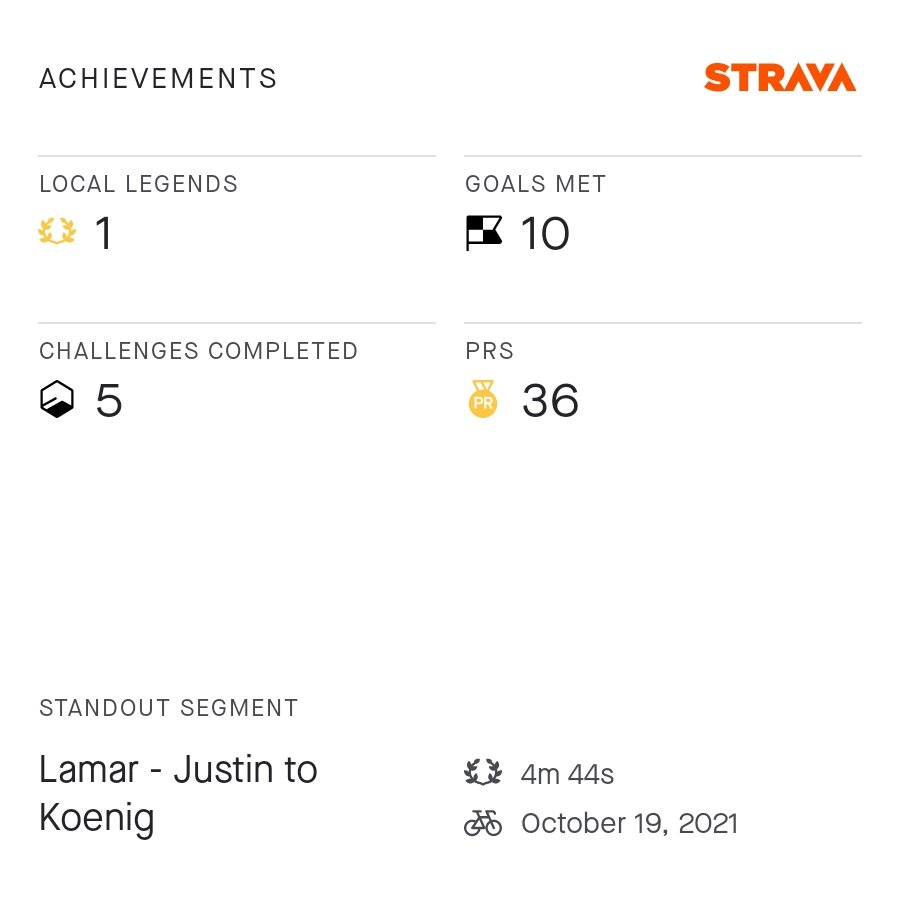Viewport: 900px width, 900px height.
Task: Select the Local Legends count of 1
Action: click(x=103, y=234)
